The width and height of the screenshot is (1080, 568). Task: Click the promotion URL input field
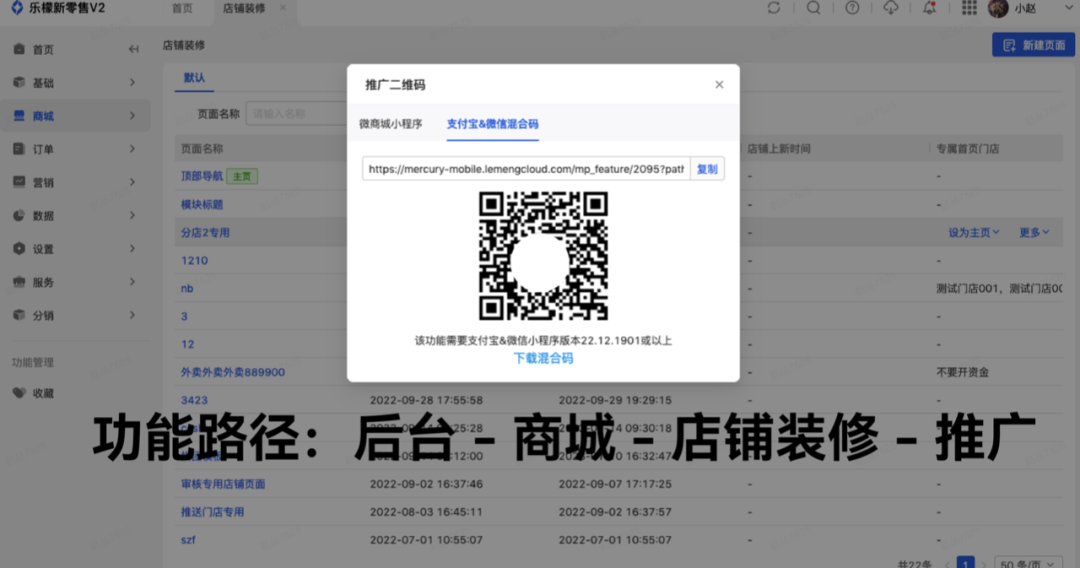pos(526,169)
